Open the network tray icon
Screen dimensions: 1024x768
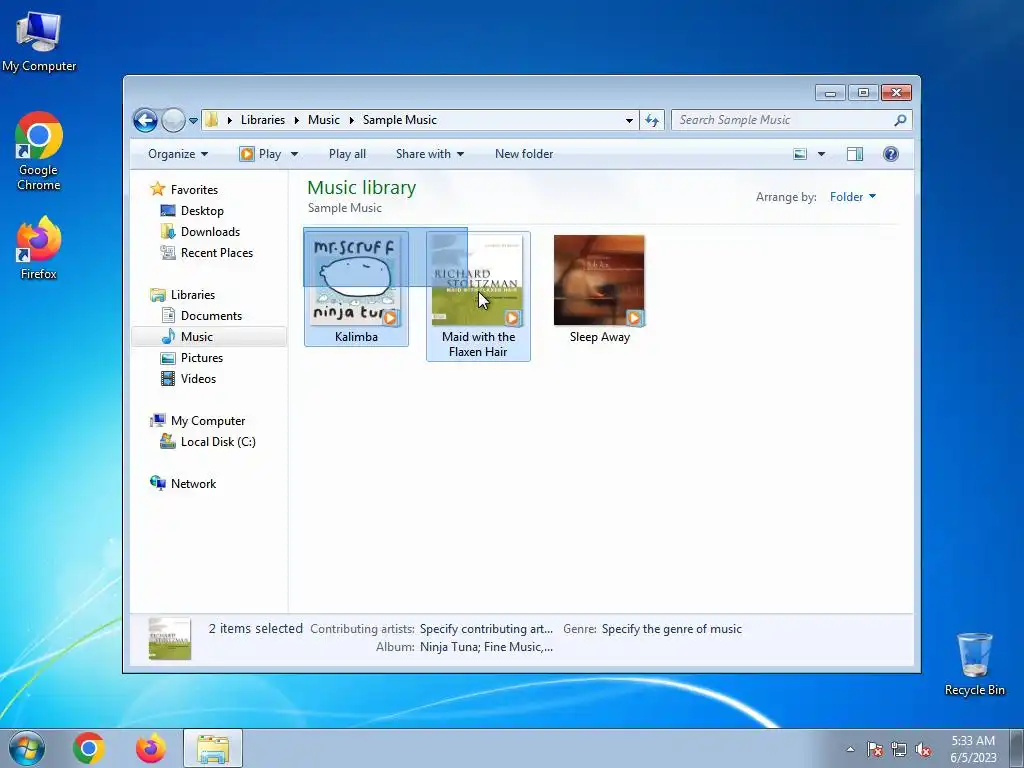[x=899, y=749]
